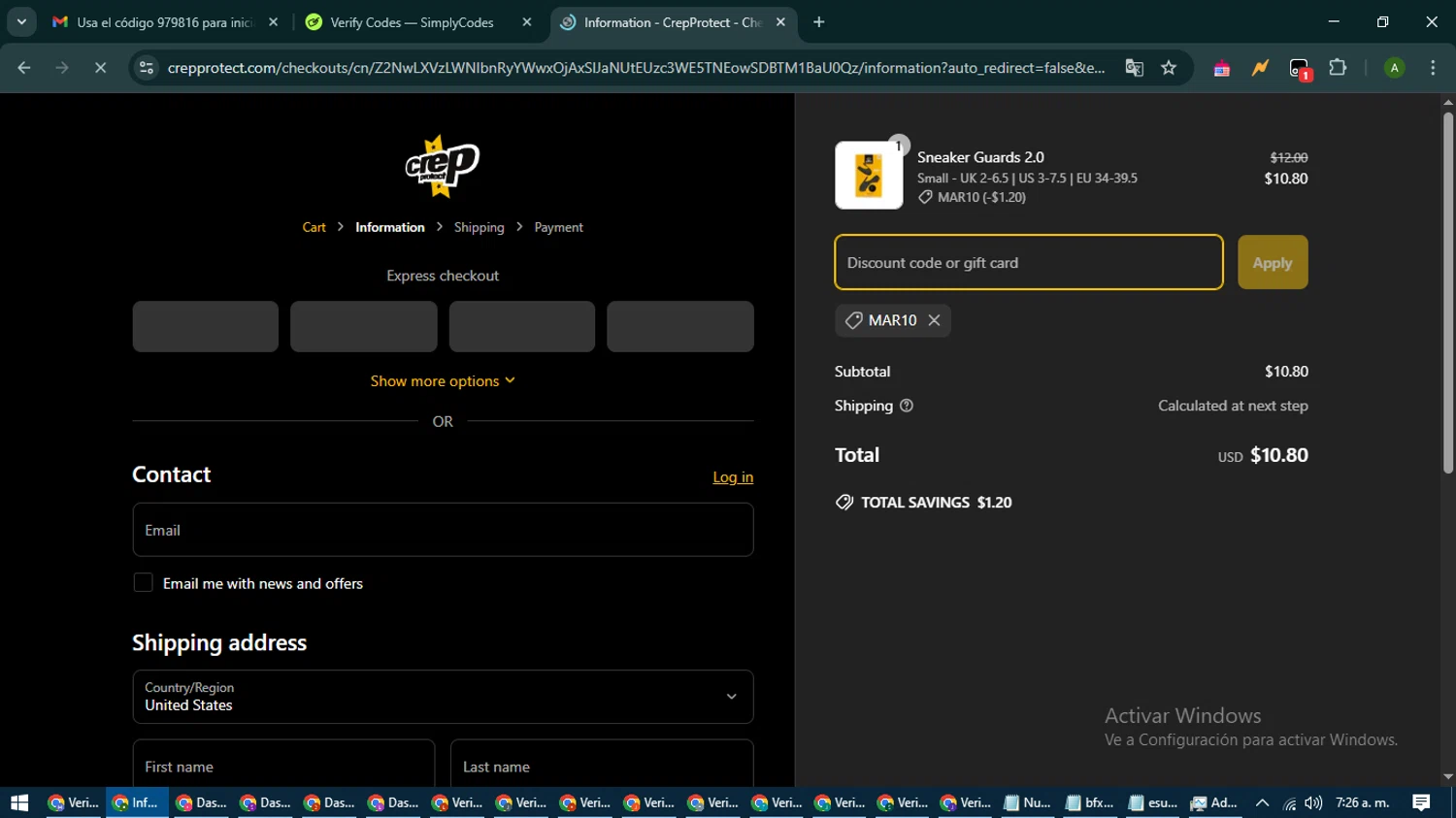Focus the Discount code or gift card field
The height and width of the screenshot is (818, 1456).
1029,262
